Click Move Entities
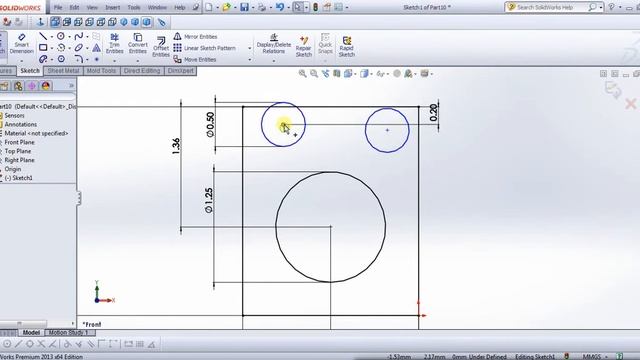The image size is (640, 360). tap(195, 60)
